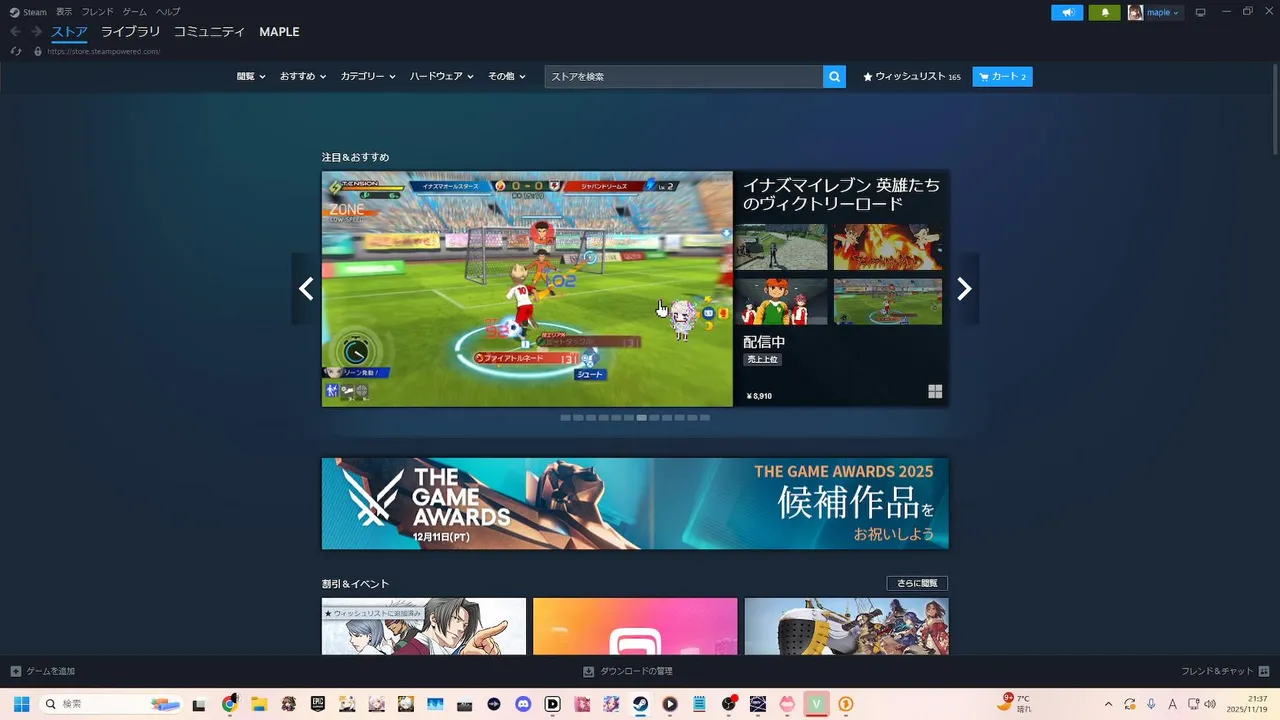Click the store search magnifier button
1280x720 pixels.
(x=834, y=76)
